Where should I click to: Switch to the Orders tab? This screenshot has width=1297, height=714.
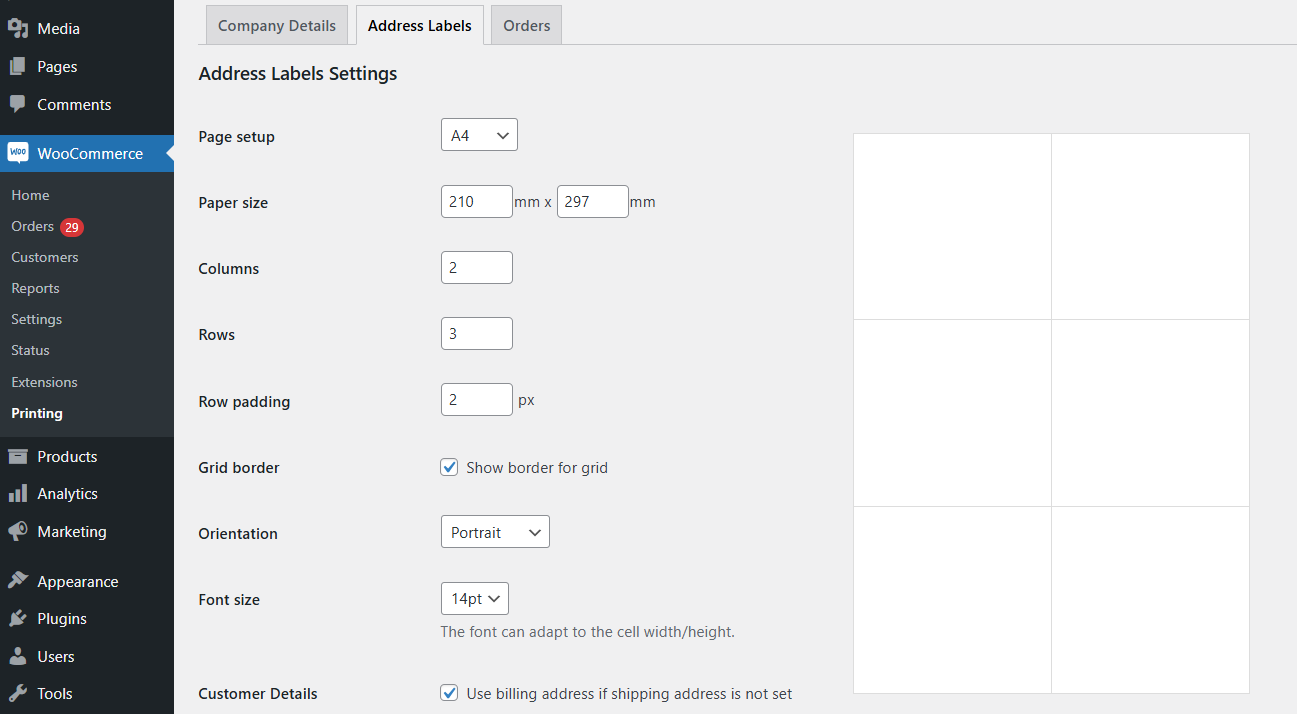tap(527, 26)
